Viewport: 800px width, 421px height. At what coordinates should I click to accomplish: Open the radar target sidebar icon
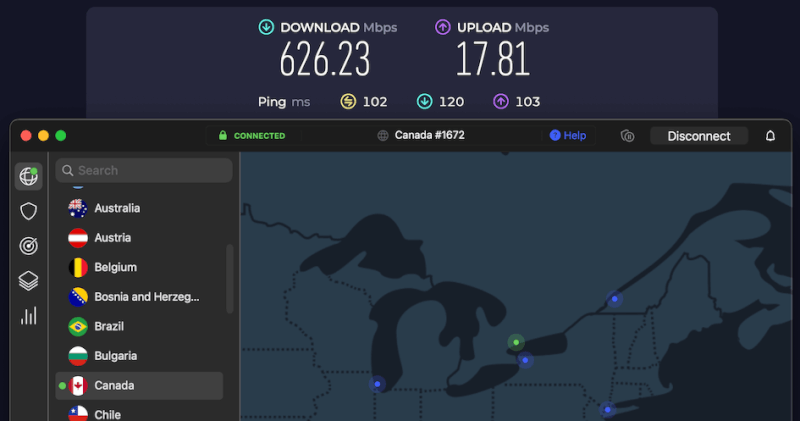(x=29, y=245)
